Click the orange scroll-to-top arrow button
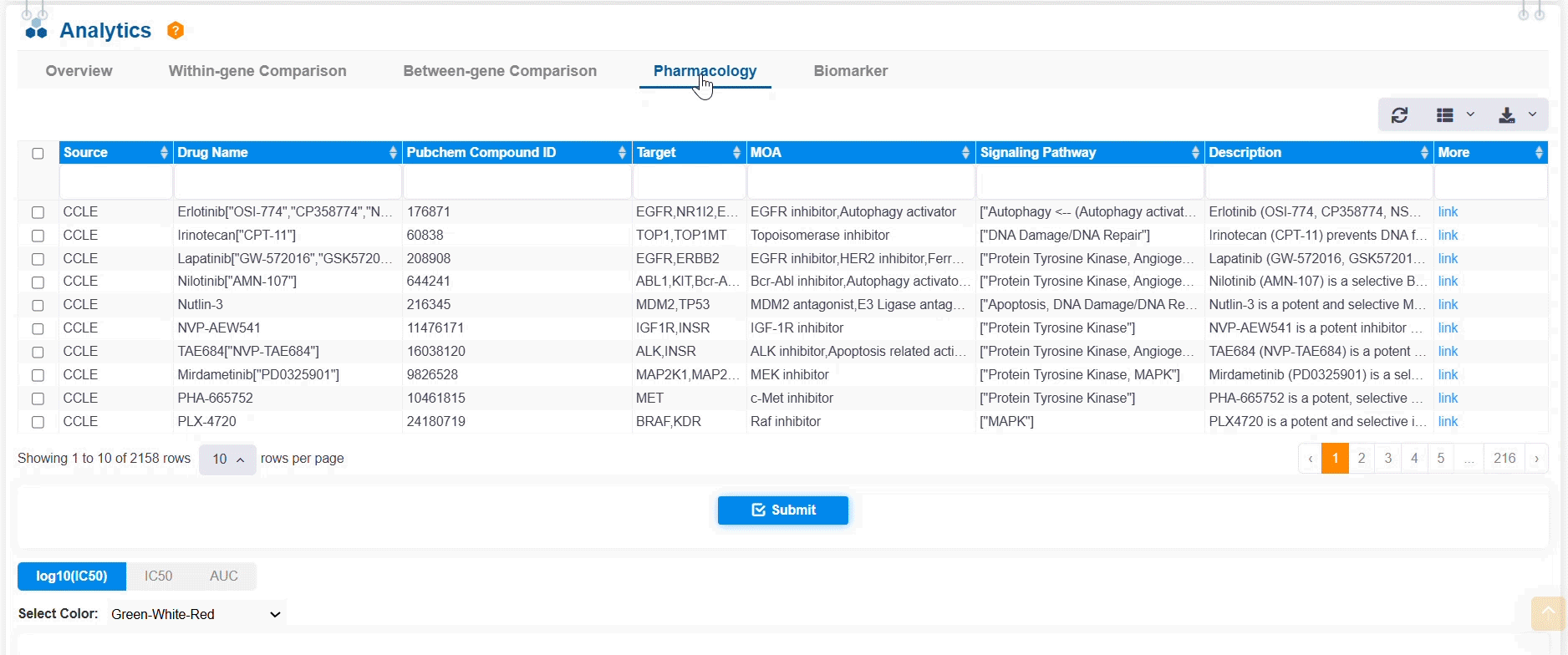This screenshot has width=1568, height=655. tap(1547, 613)
